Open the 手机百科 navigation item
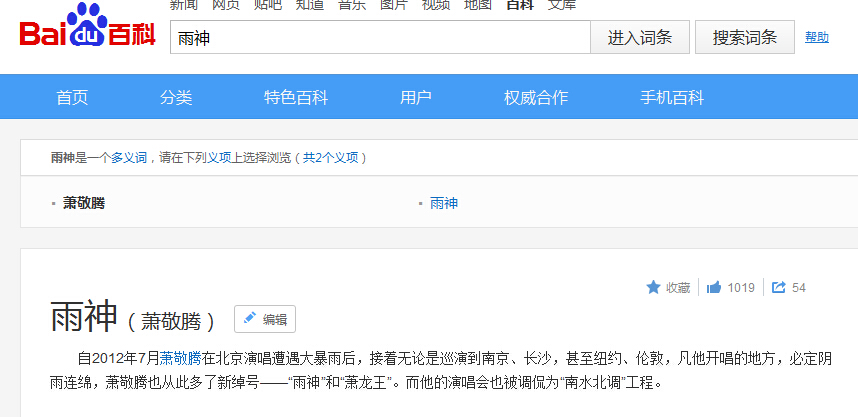The height and width of the screenshot is (417, 858). click(x=672, y=97)
